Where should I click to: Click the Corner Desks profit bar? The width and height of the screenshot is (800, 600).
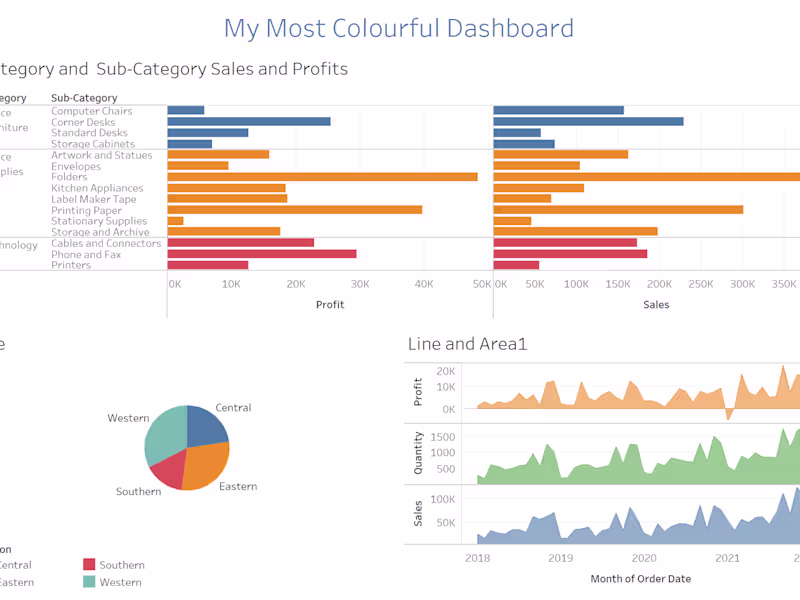click(247, 122)
